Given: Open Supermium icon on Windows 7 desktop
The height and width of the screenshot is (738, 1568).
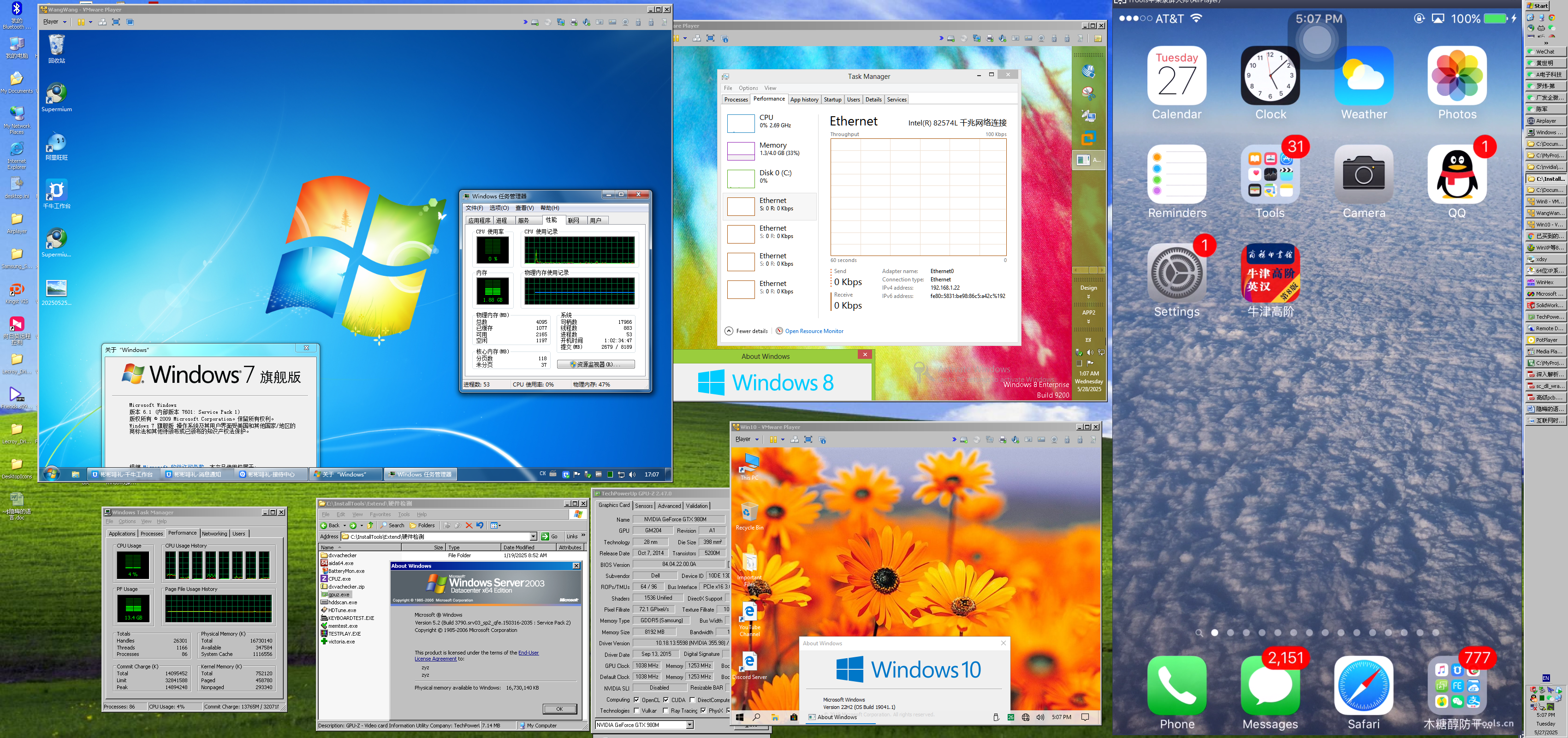Looking at the screenshot, I should [57, 94].
